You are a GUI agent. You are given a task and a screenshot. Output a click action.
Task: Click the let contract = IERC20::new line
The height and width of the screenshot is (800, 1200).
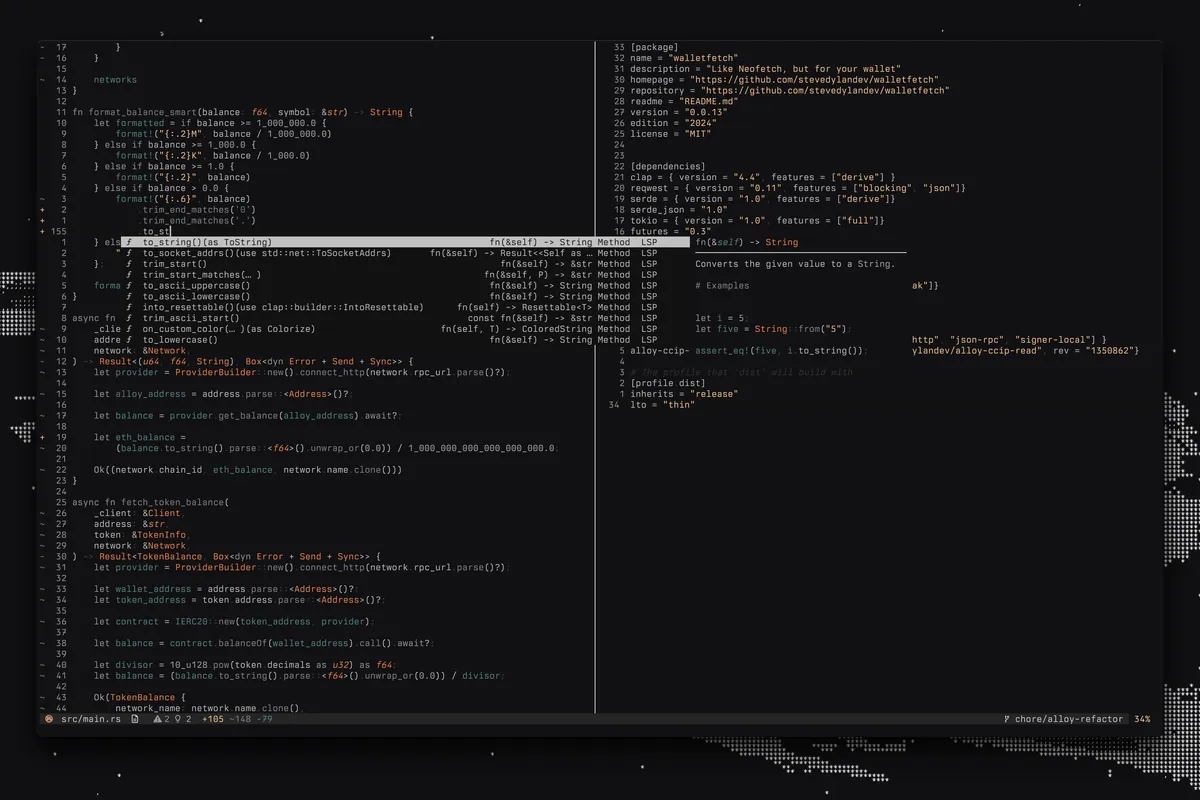point(233,621)
